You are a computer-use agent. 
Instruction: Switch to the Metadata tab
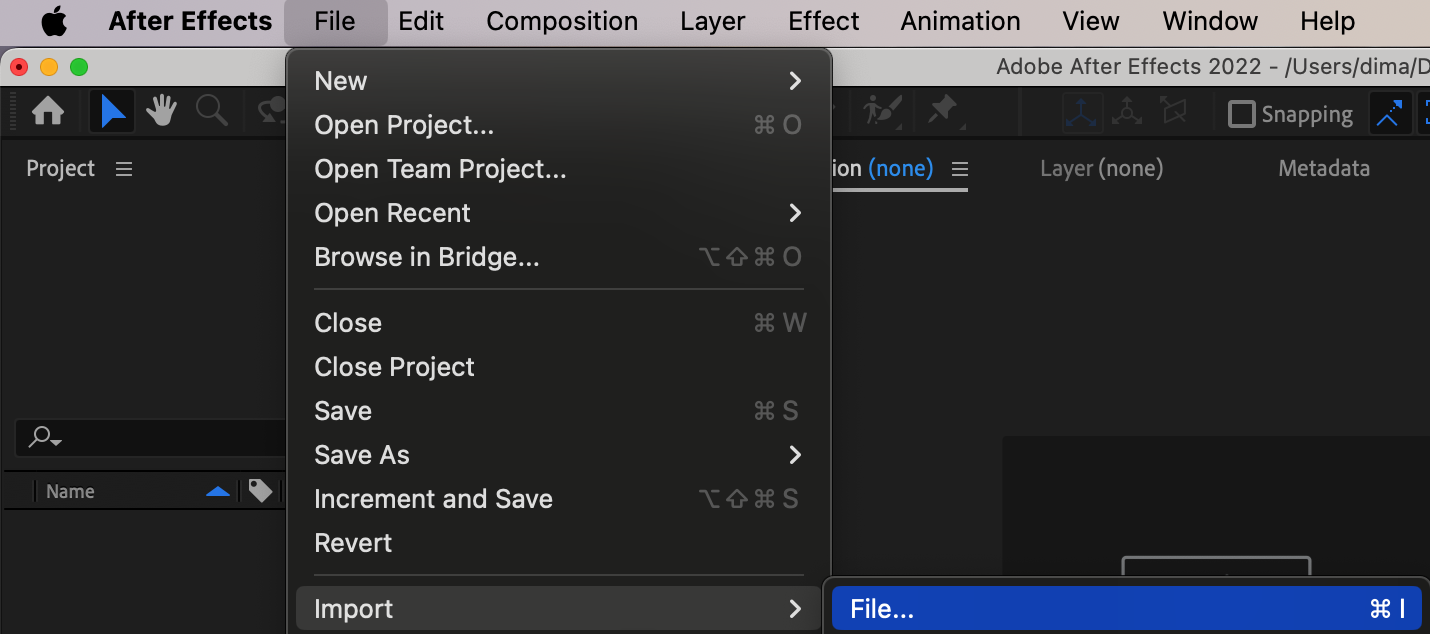[x=1323, y=169]
